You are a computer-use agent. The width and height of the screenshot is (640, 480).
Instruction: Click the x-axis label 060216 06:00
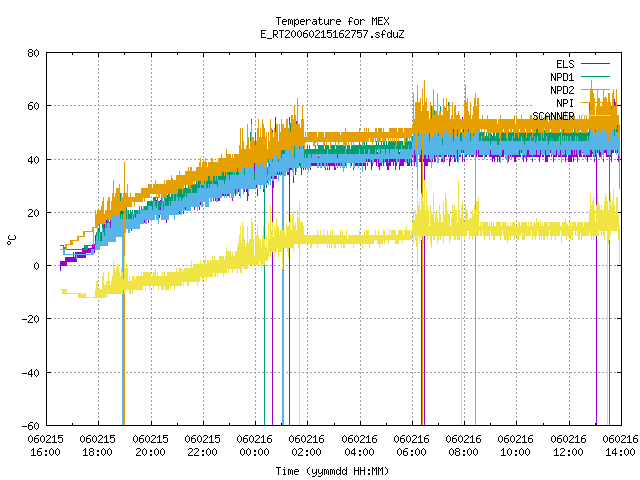411,446
